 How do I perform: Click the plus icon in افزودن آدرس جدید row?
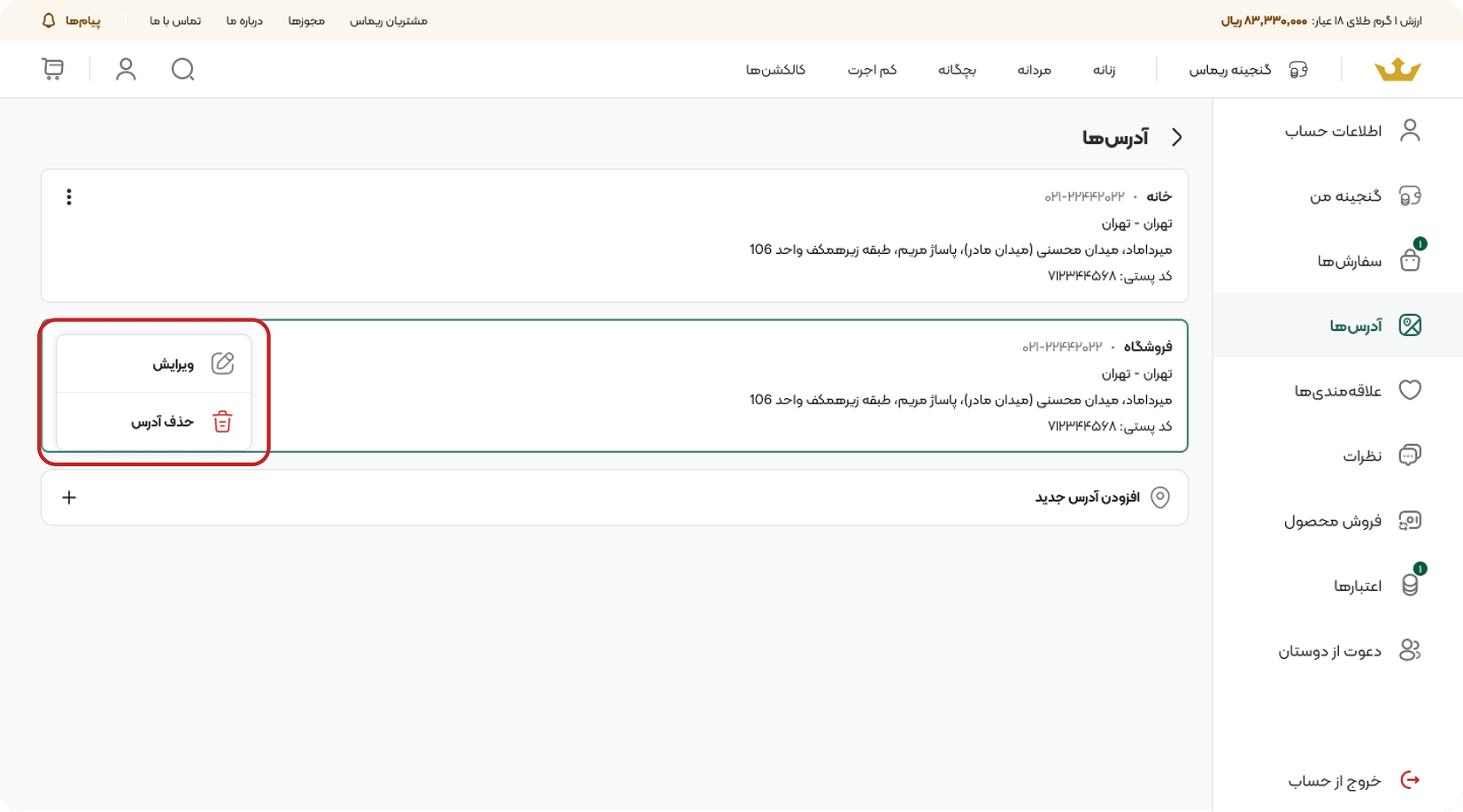(x=69, y=497)
